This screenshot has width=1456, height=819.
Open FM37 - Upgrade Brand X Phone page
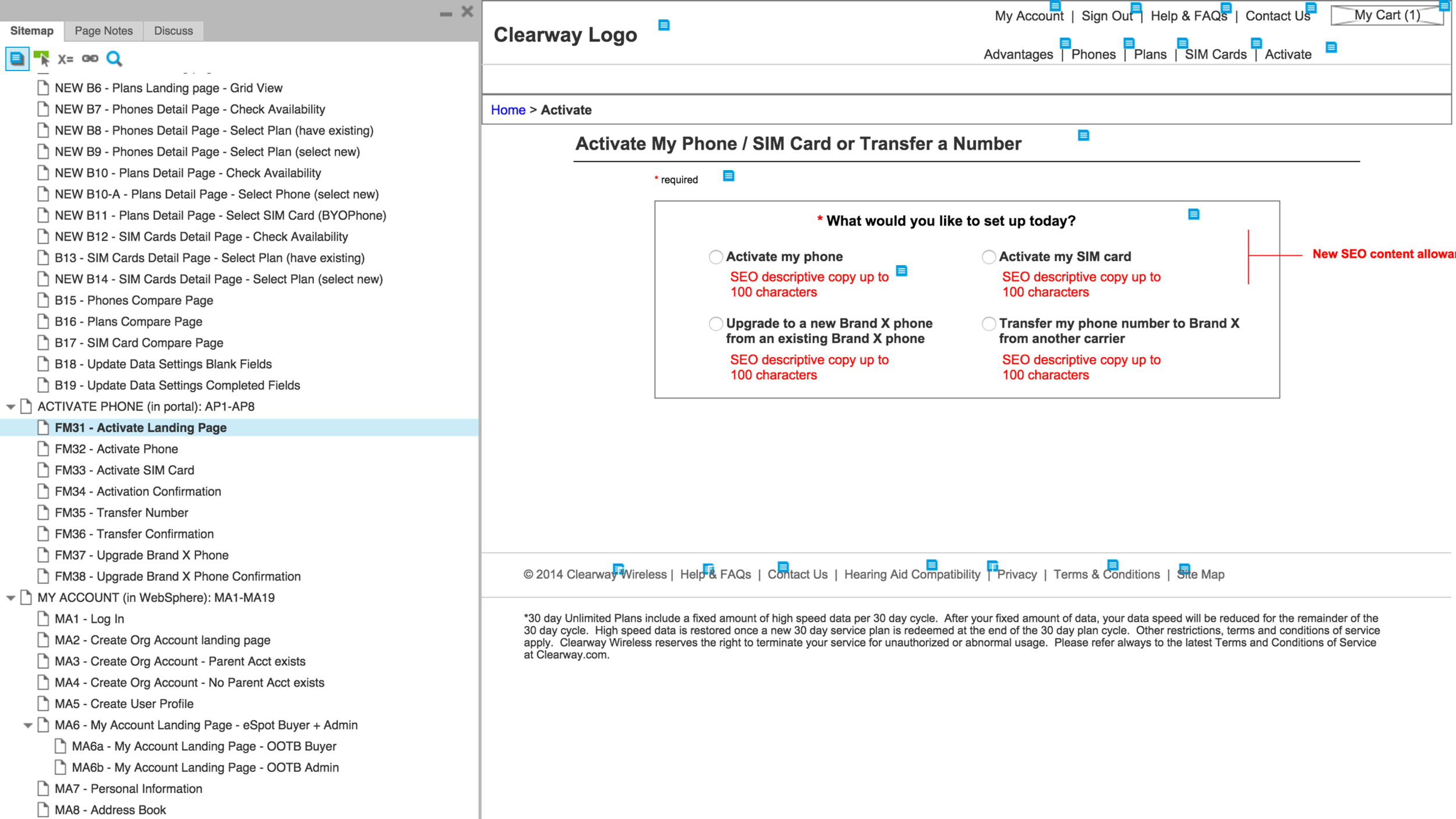(x=142, y=555)
